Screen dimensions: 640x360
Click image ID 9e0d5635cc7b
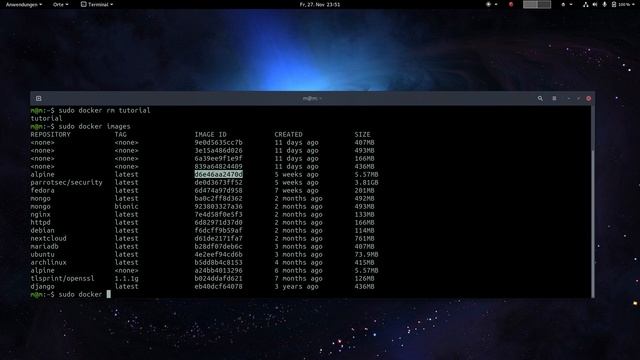[x=218, y=142]
